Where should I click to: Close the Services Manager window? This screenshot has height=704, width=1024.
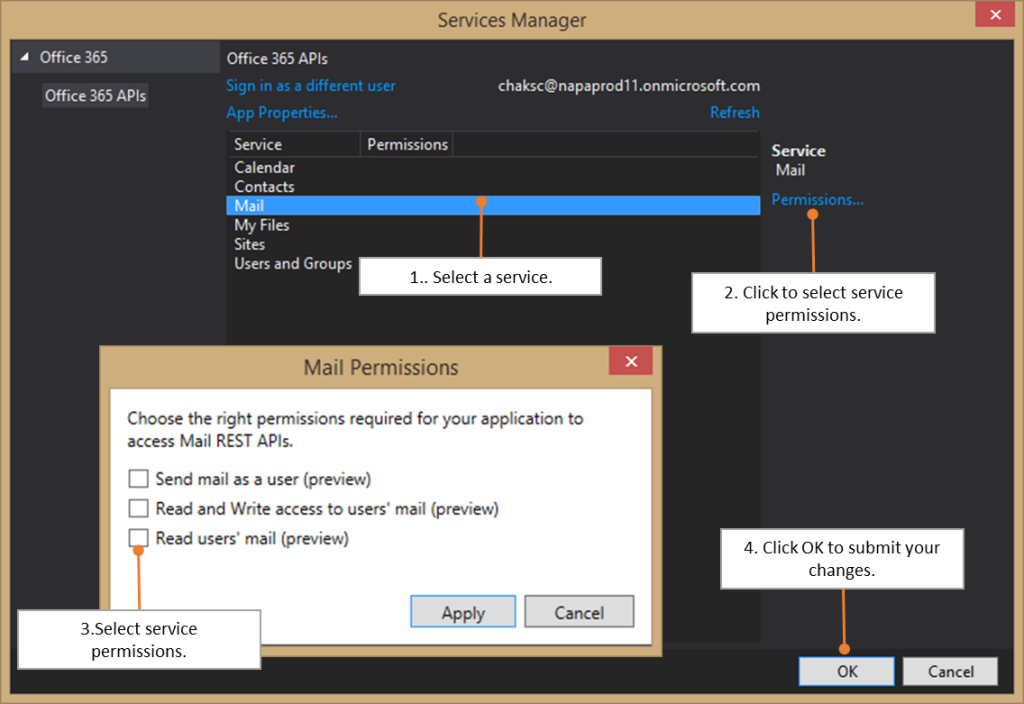[x=994, y=16]
